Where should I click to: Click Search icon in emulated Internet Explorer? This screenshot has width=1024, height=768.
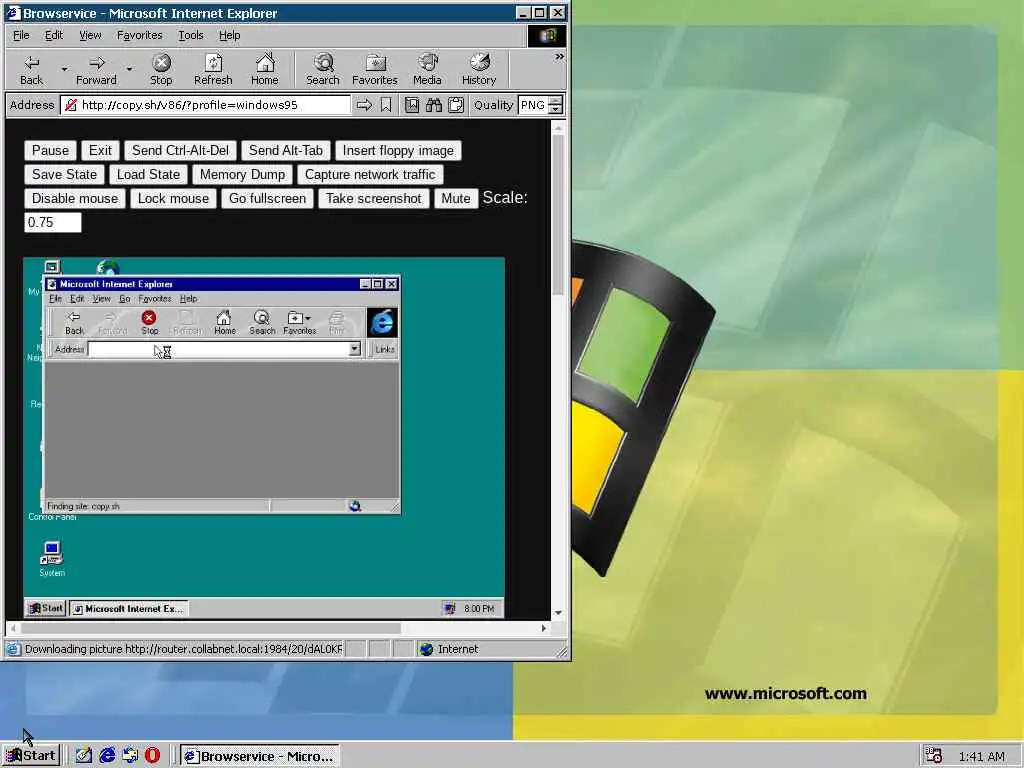point(262,322)
